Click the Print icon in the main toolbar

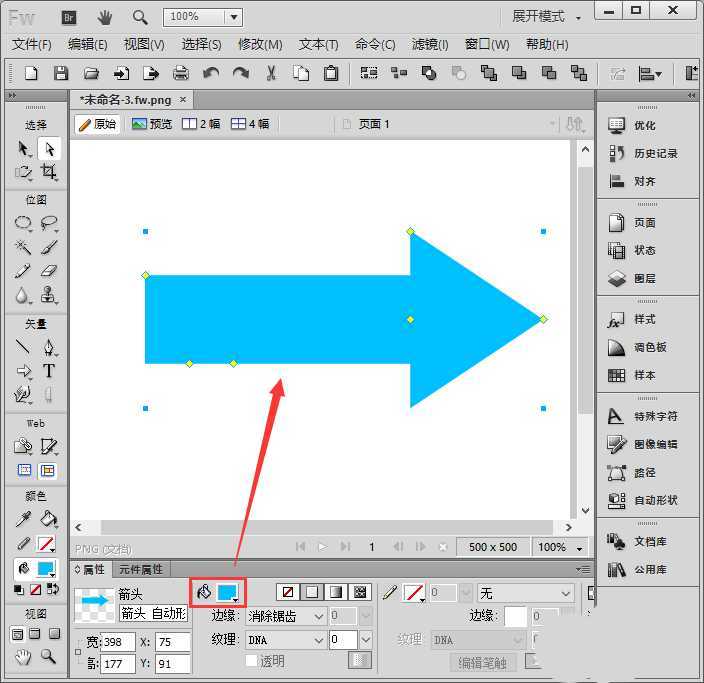180,73
